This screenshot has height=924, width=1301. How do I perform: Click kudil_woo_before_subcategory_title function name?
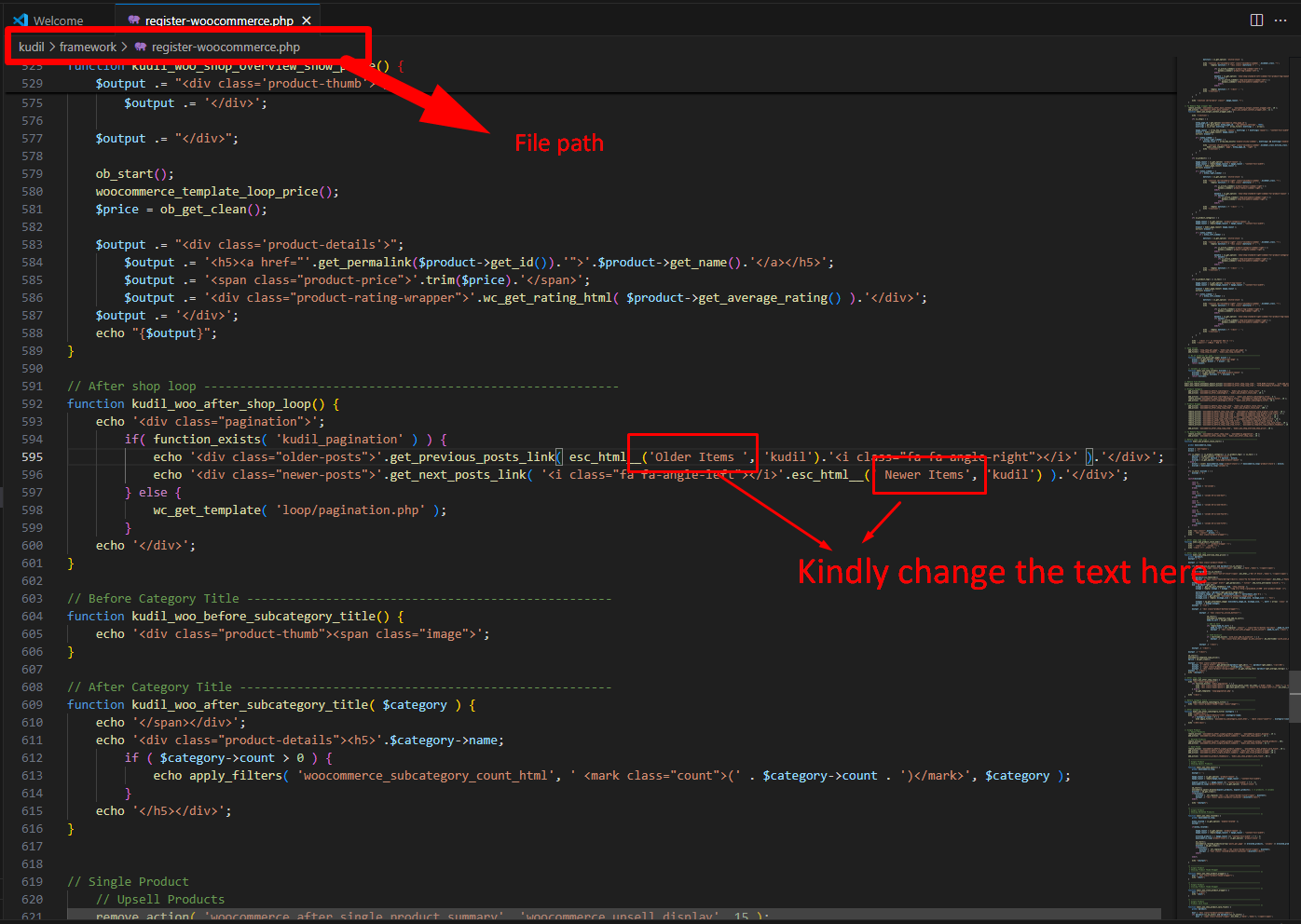(253, 617)
